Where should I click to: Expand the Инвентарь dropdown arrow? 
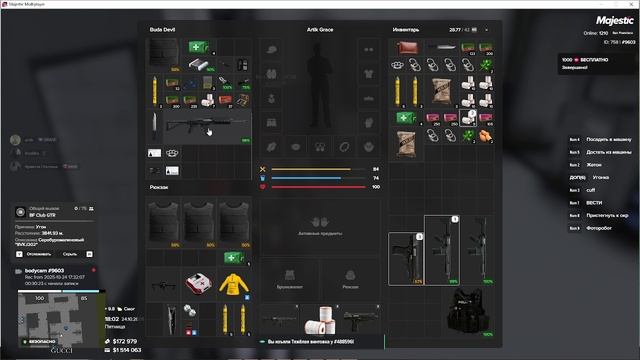(486, 30)
